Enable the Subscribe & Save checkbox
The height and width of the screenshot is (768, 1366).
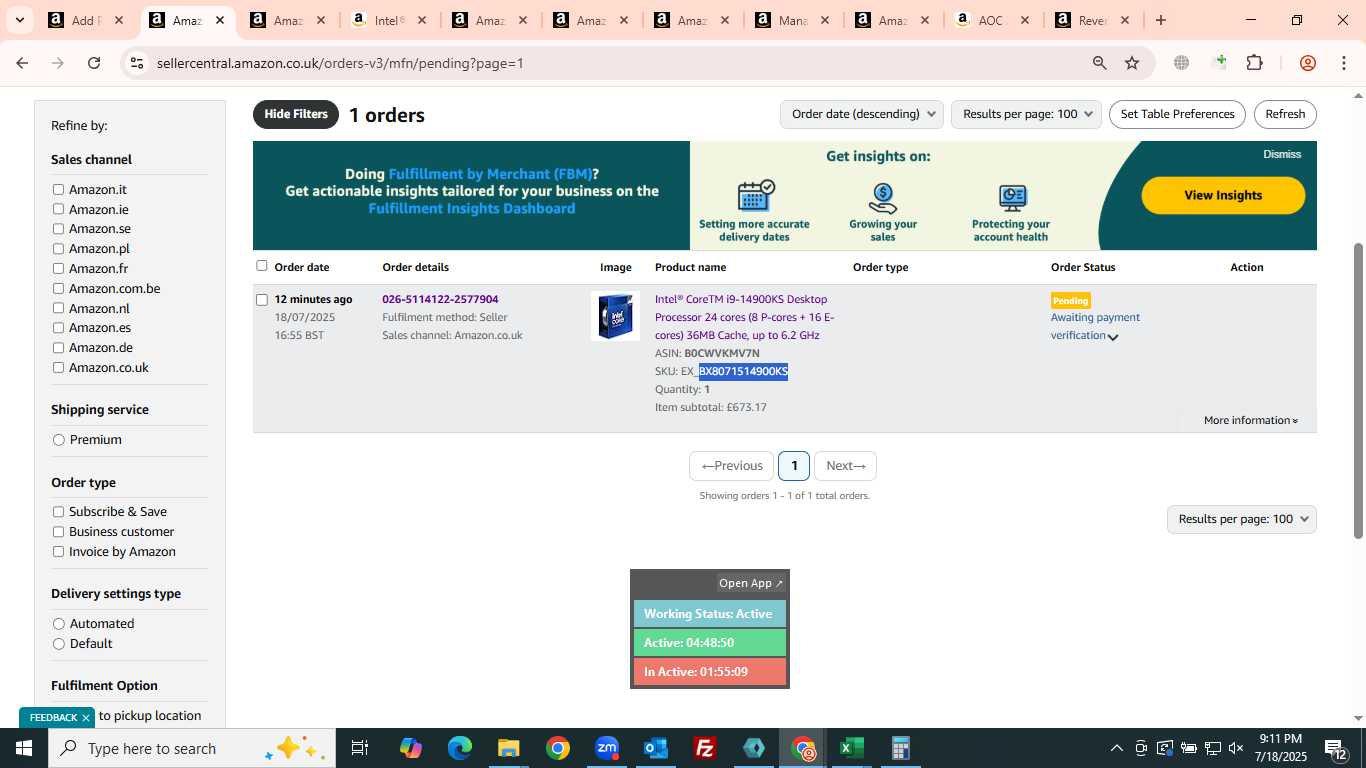click(x=58, y=512)
